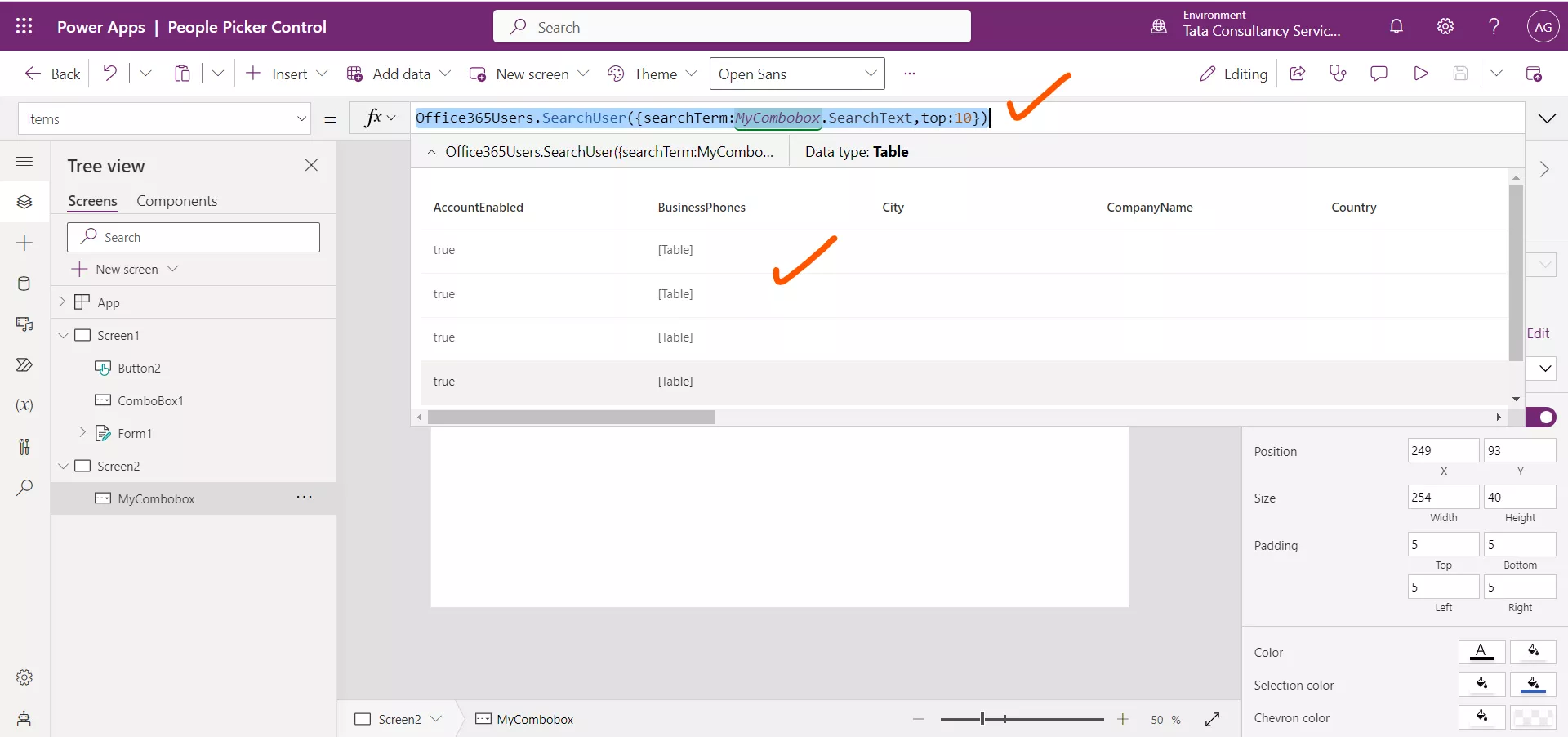This screenshot has width=1568, height=737.
Task: Add a New screen from the toolbar
Action: 528,74
